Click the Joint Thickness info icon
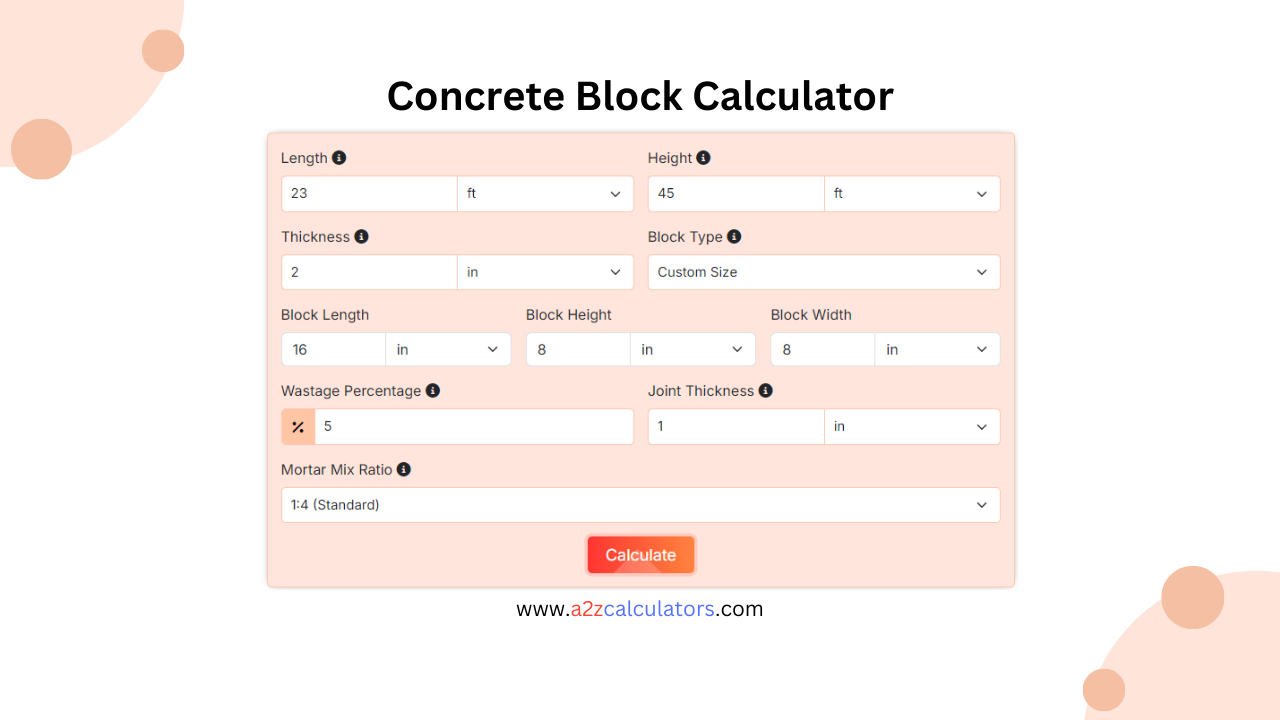This screenshot has width=1280, height=720. click(765, 390)
